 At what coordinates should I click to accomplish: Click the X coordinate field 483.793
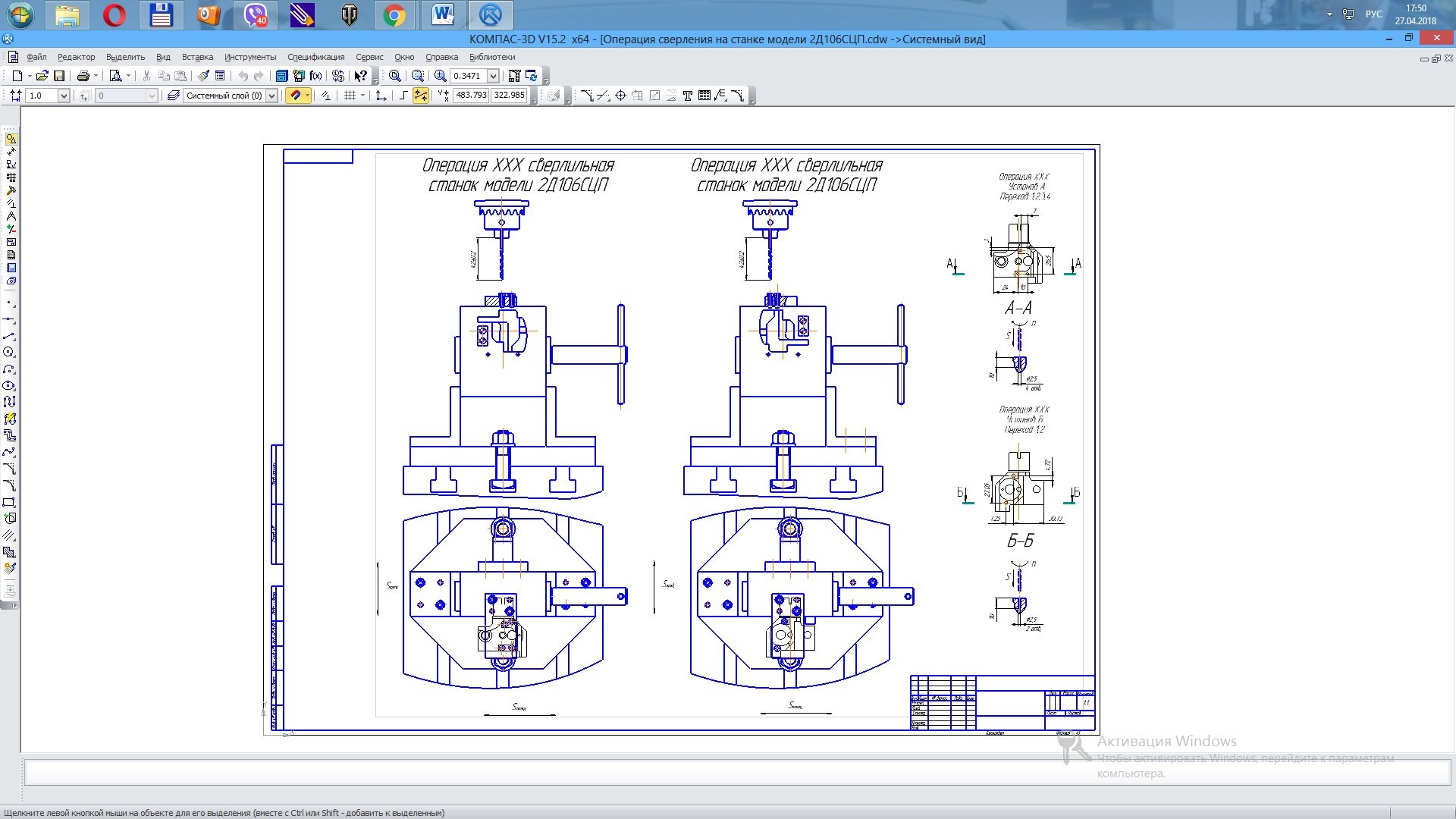(471, 96)
